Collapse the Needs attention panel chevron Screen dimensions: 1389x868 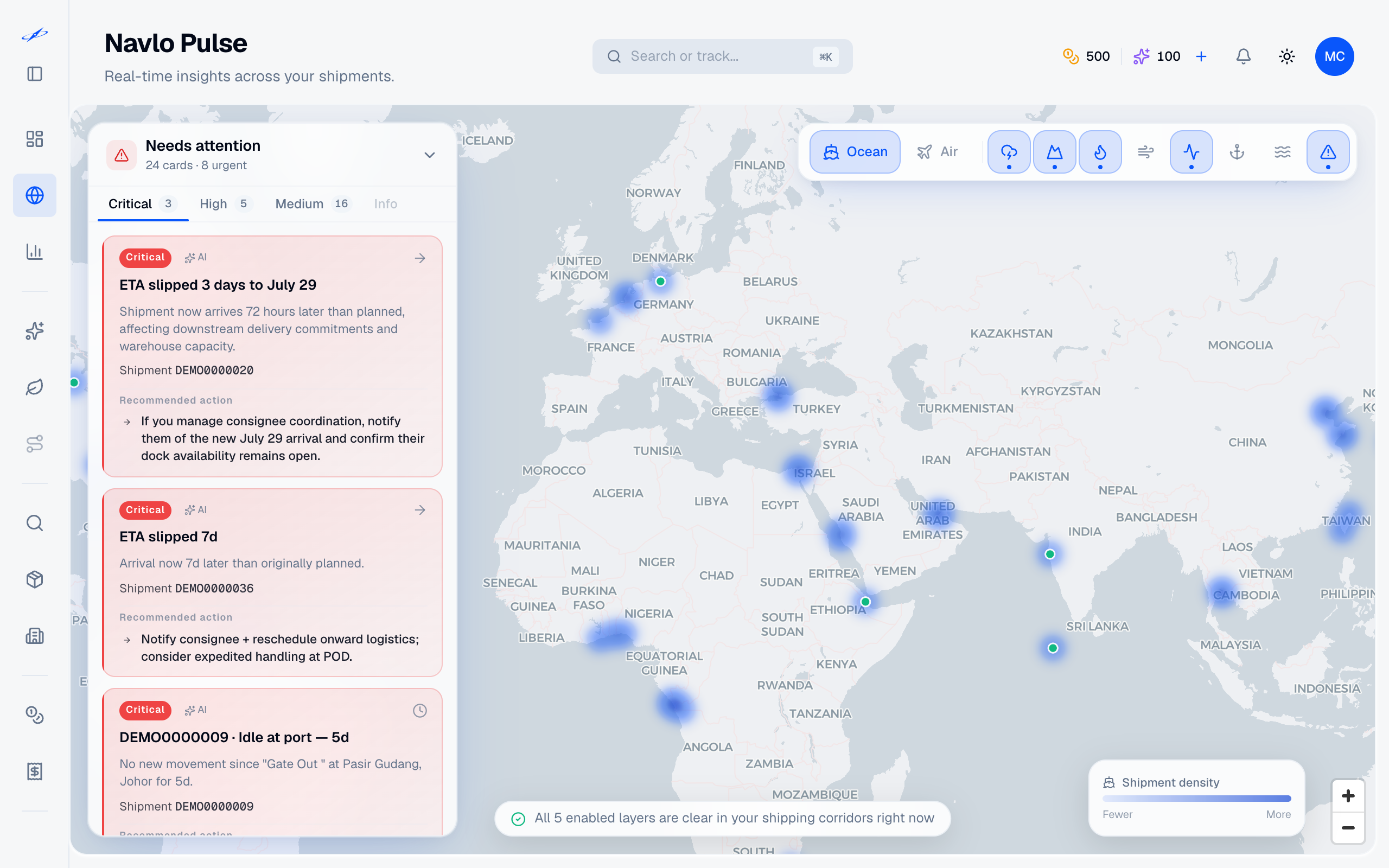[x=429, y=155]
